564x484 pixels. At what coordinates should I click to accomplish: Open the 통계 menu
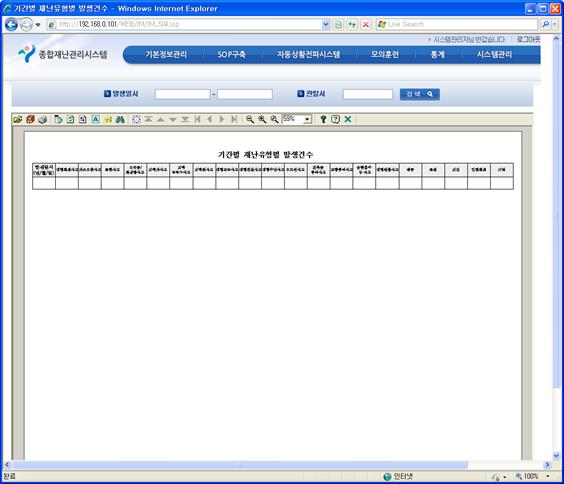437,55
